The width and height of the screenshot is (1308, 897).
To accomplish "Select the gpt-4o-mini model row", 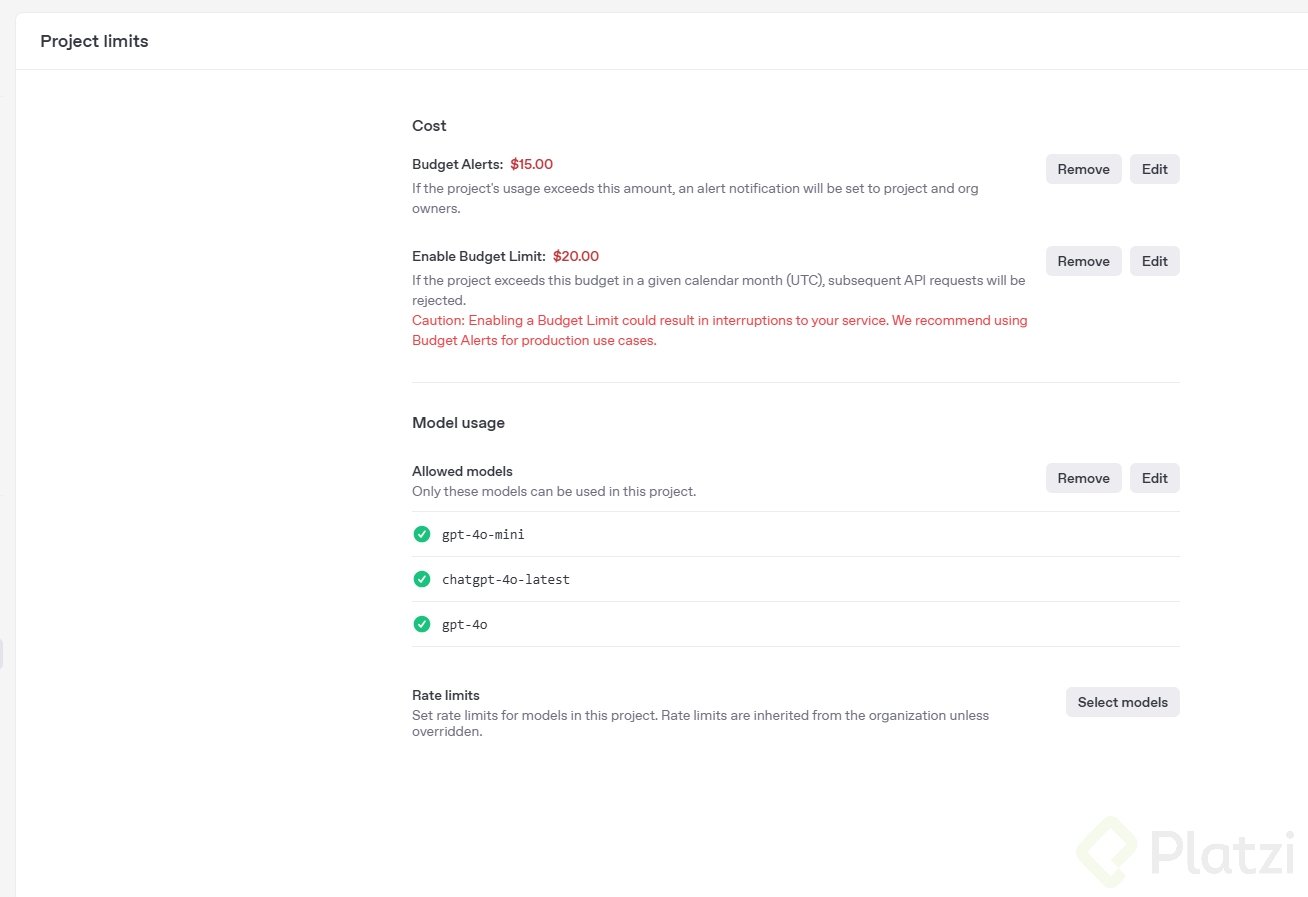I will [483, 534].
